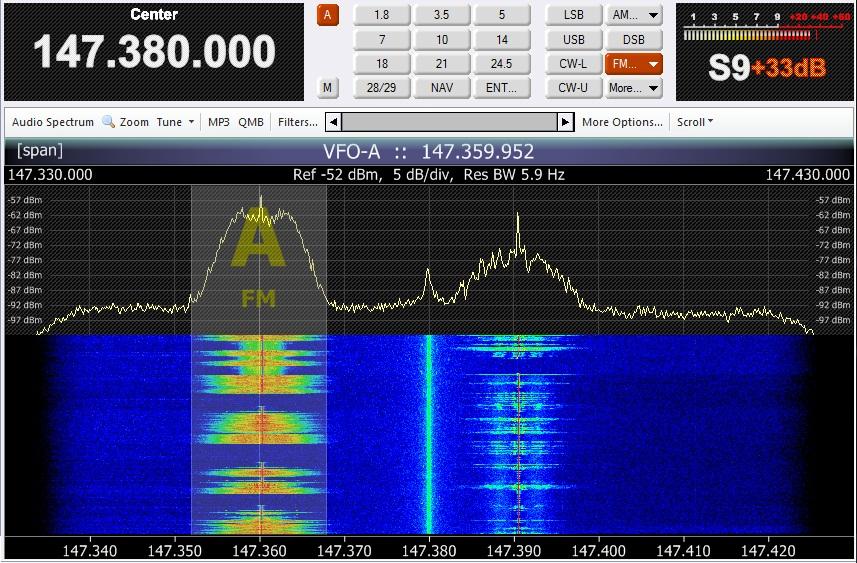
Task: Click the scrollbar right arrow
Action: tap(565, 122)
